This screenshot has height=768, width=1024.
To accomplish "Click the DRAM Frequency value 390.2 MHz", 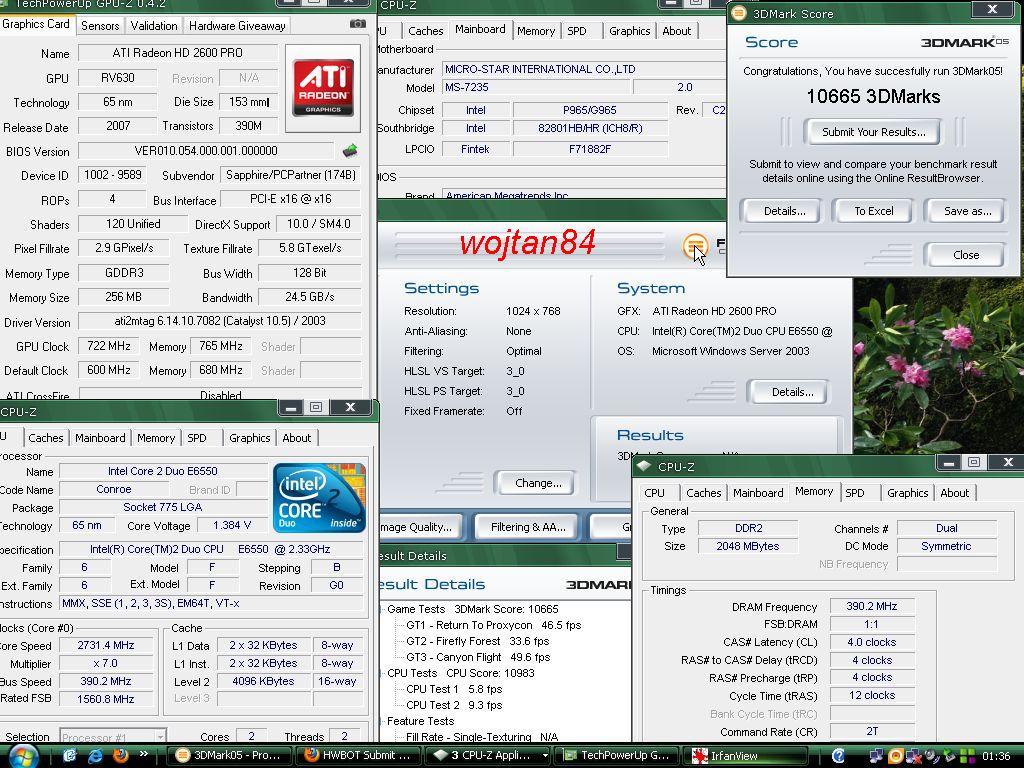I will click(872, 607).
